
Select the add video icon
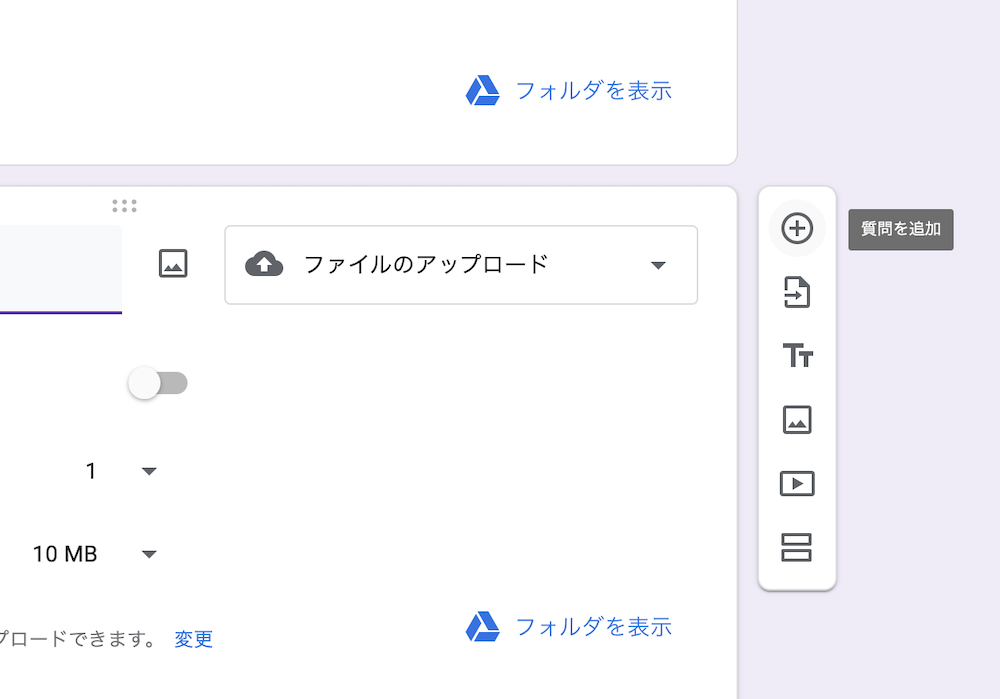click(x=797, y=484)
